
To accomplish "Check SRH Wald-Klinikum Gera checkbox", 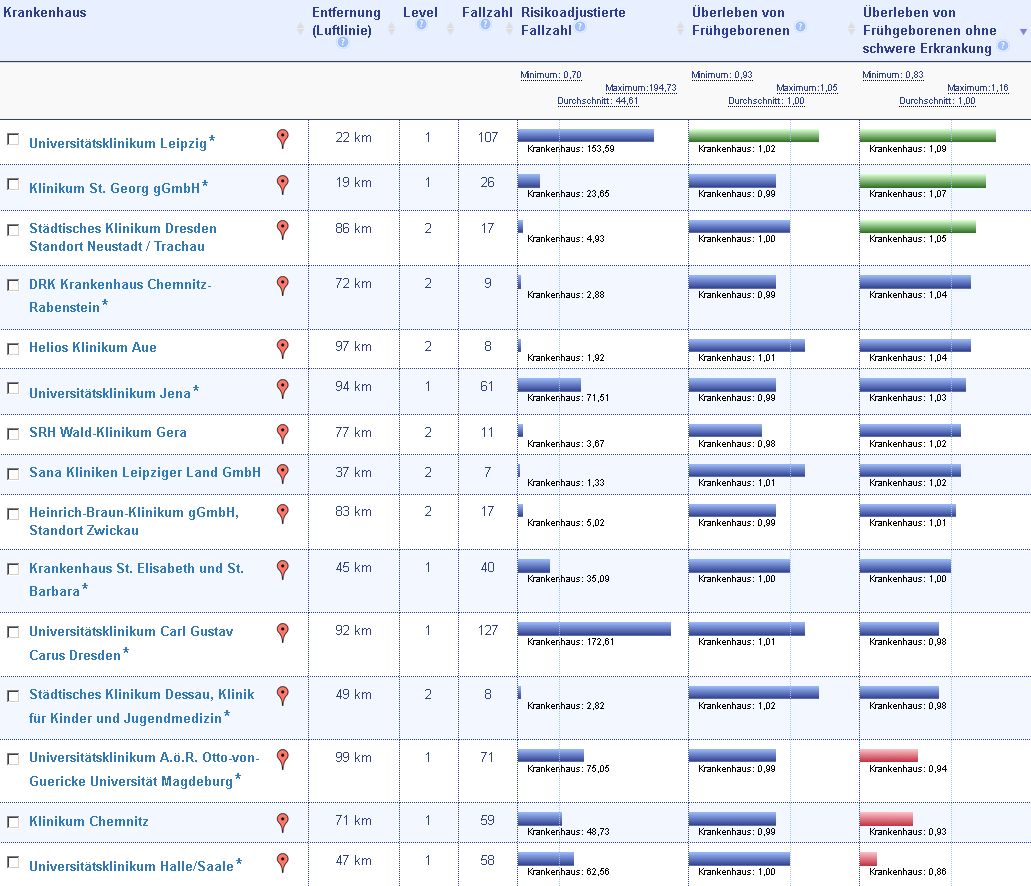I will [12, 433].
